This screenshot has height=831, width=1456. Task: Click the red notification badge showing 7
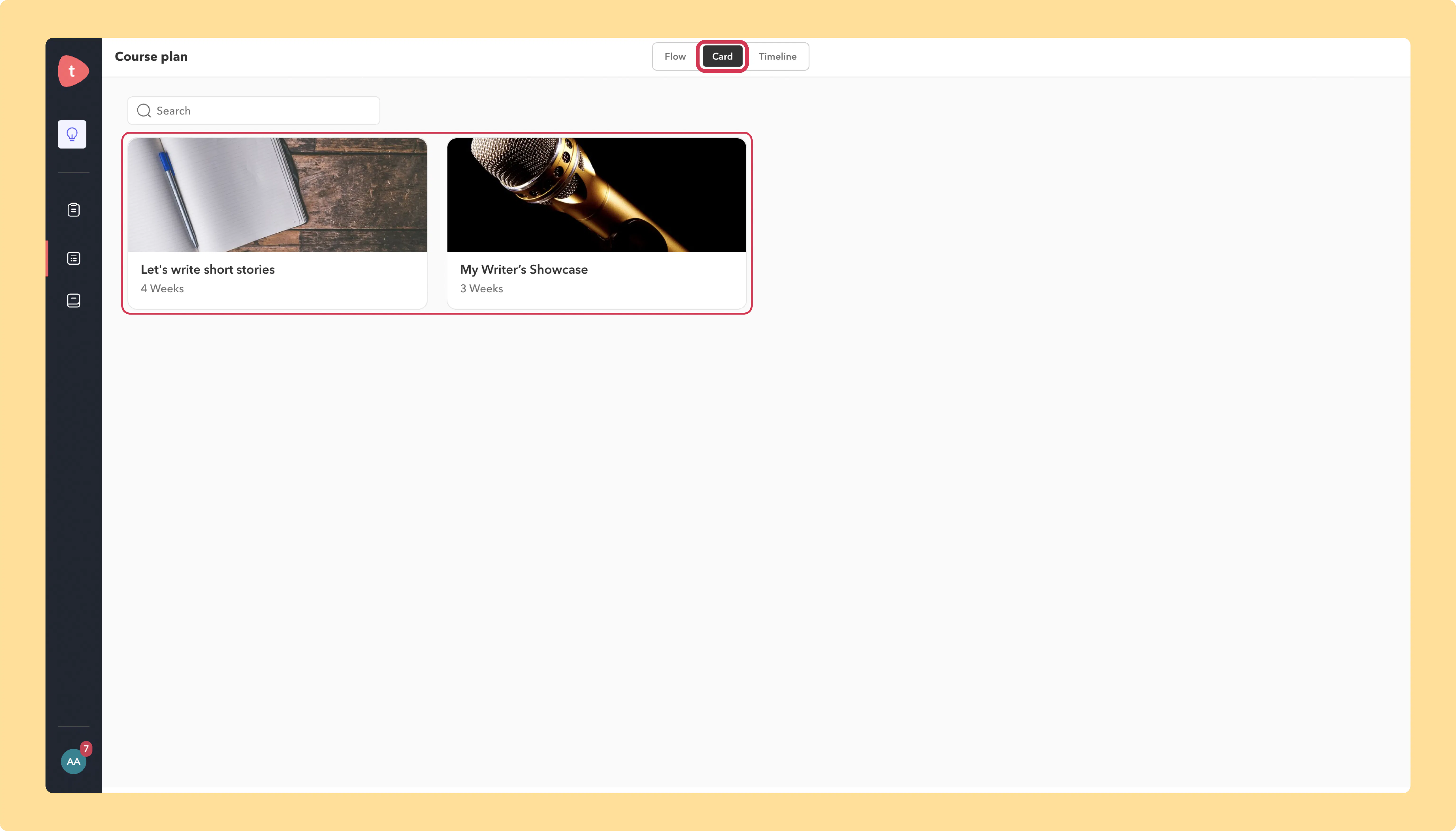[86, 748]
